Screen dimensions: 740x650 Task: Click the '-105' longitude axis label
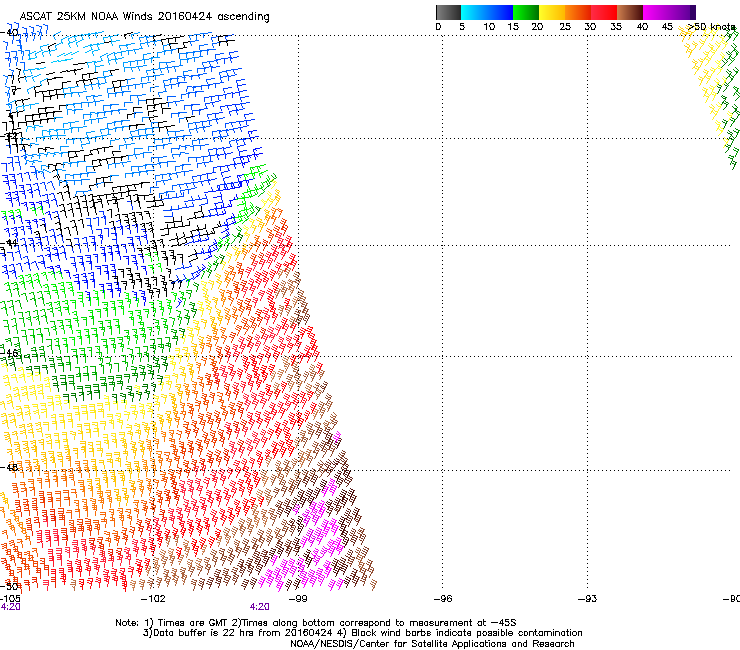(10, 599)
